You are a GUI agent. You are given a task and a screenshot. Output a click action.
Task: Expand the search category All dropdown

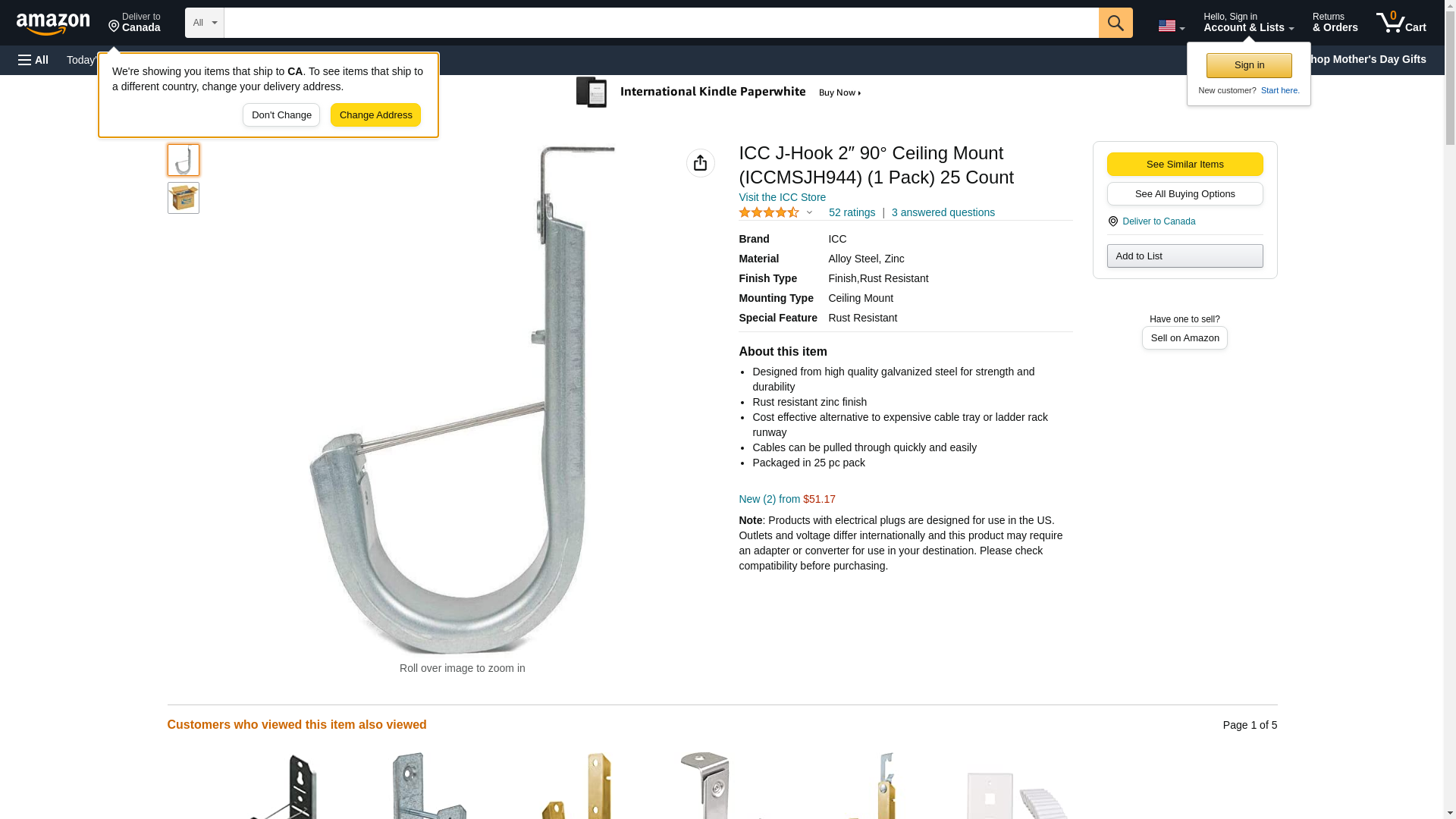pos(205,23)
